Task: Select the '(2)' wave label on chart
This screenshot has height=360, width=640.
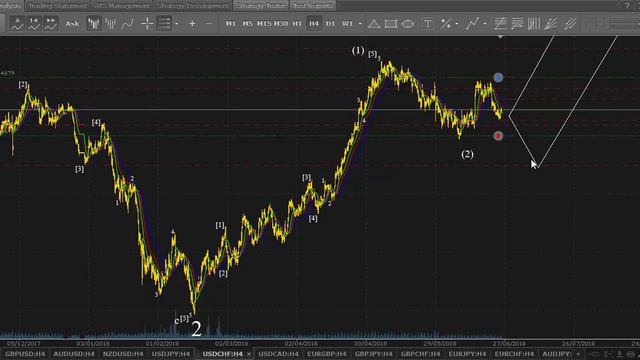Action: (467, 154)
